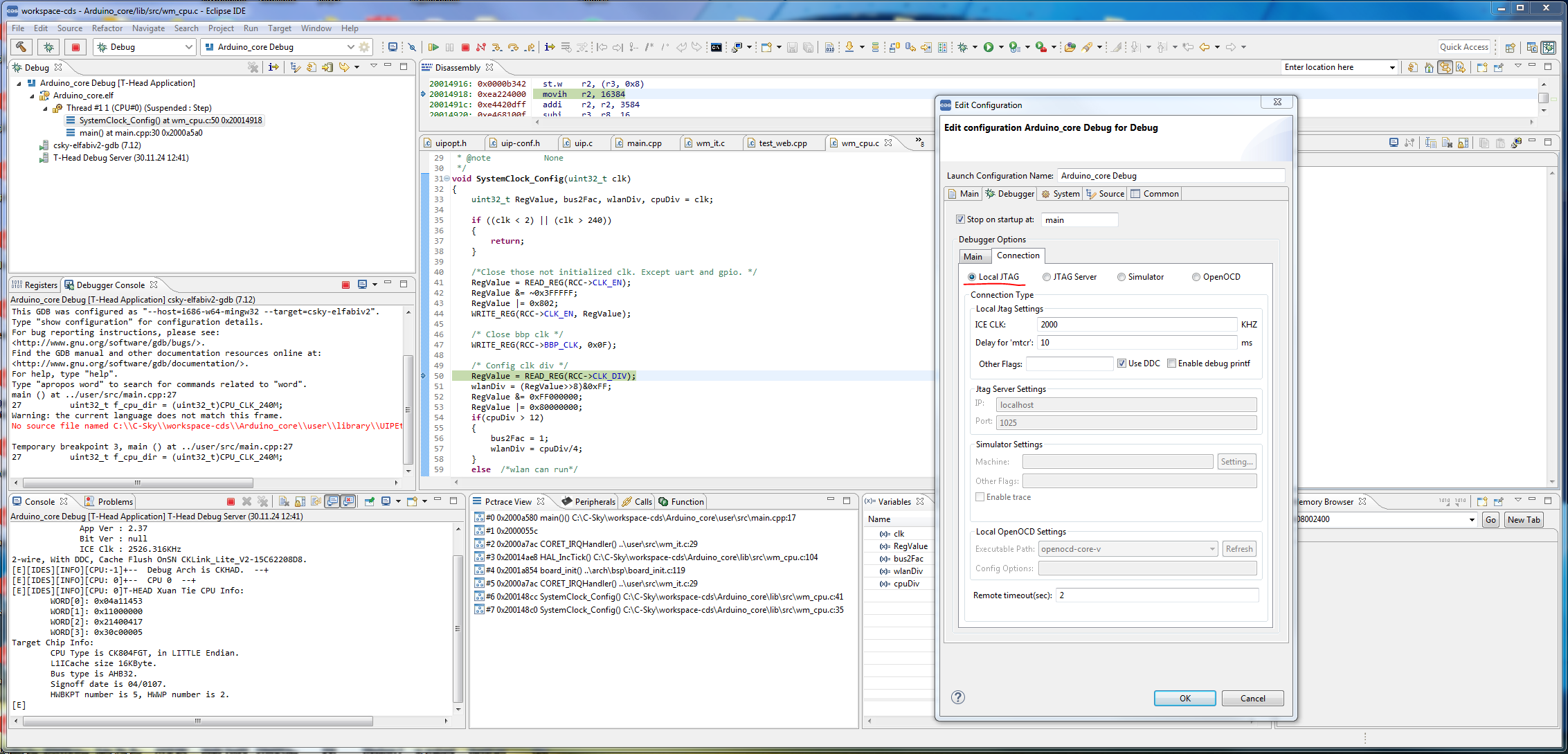Click the green Run launch icon
This screenshot has width=1568, height=754.
tap(989, 47)
